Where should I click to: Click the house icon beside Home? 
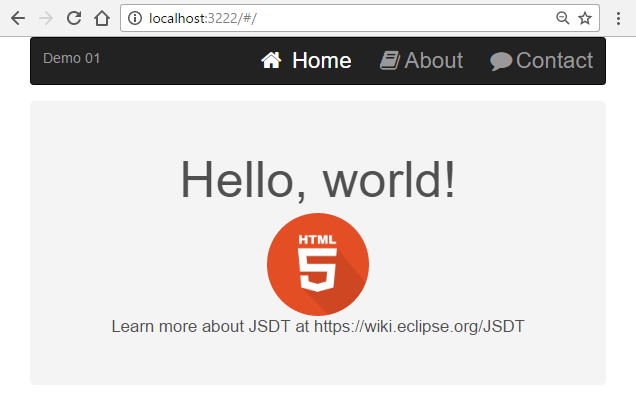click(271, 60)
